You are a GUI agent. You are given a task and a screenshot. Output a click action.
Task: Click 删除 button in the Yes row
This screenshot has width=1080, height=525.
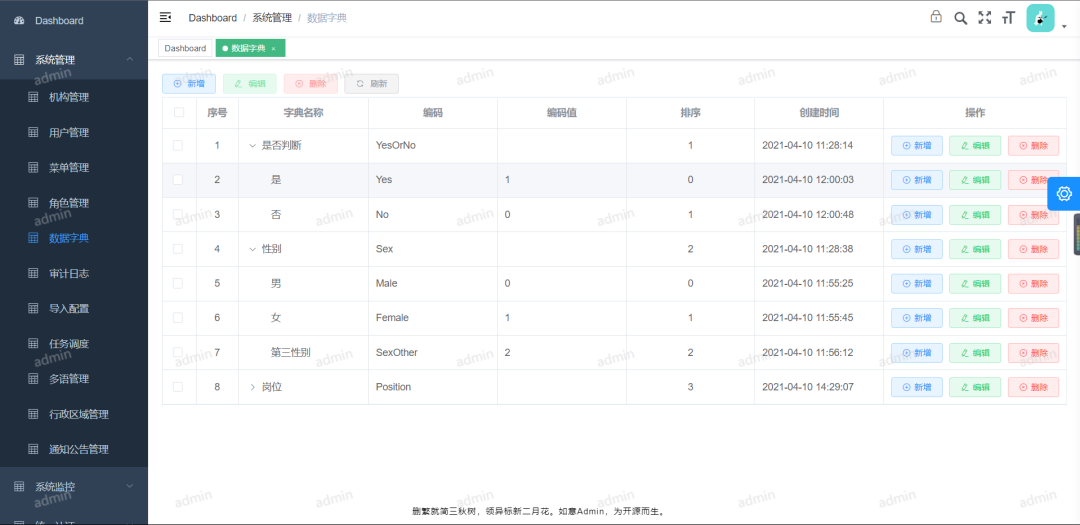(1033, 180)
